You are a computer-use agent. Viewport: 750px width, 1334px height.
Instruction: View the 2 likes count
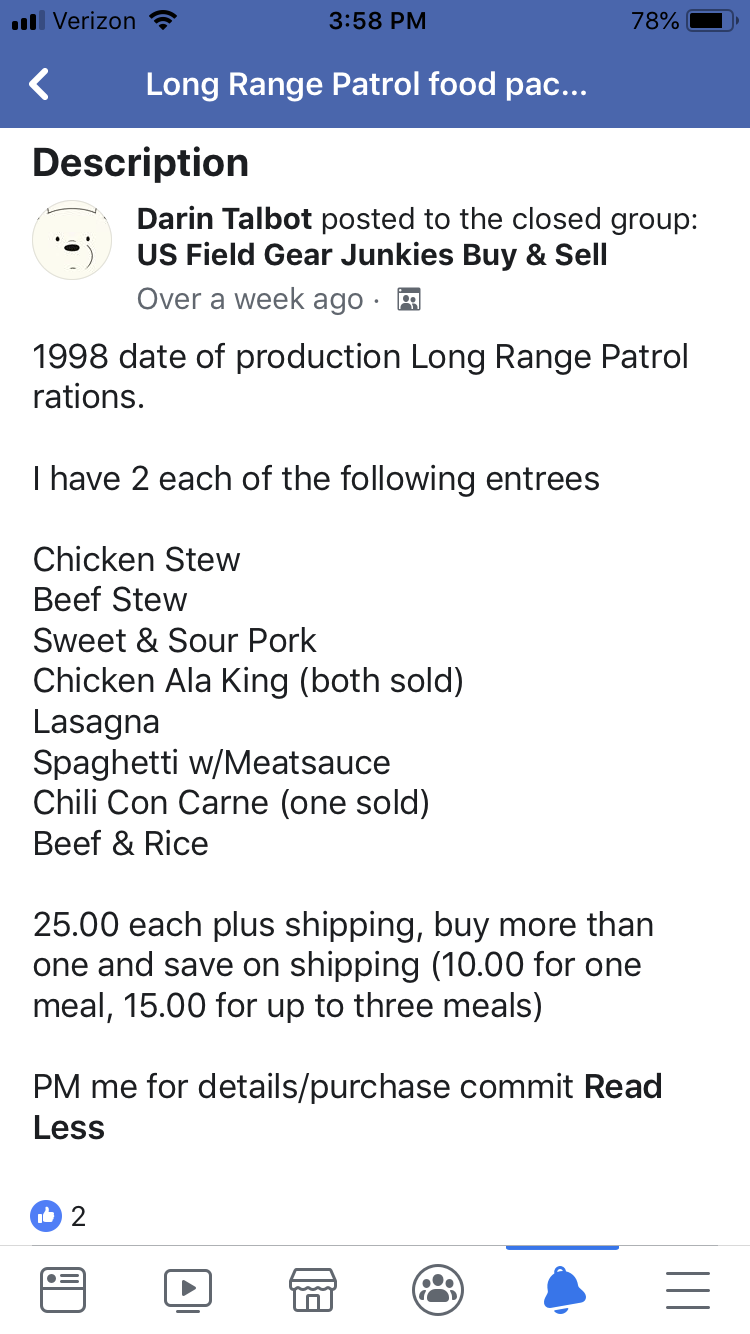click(78, 1216)
